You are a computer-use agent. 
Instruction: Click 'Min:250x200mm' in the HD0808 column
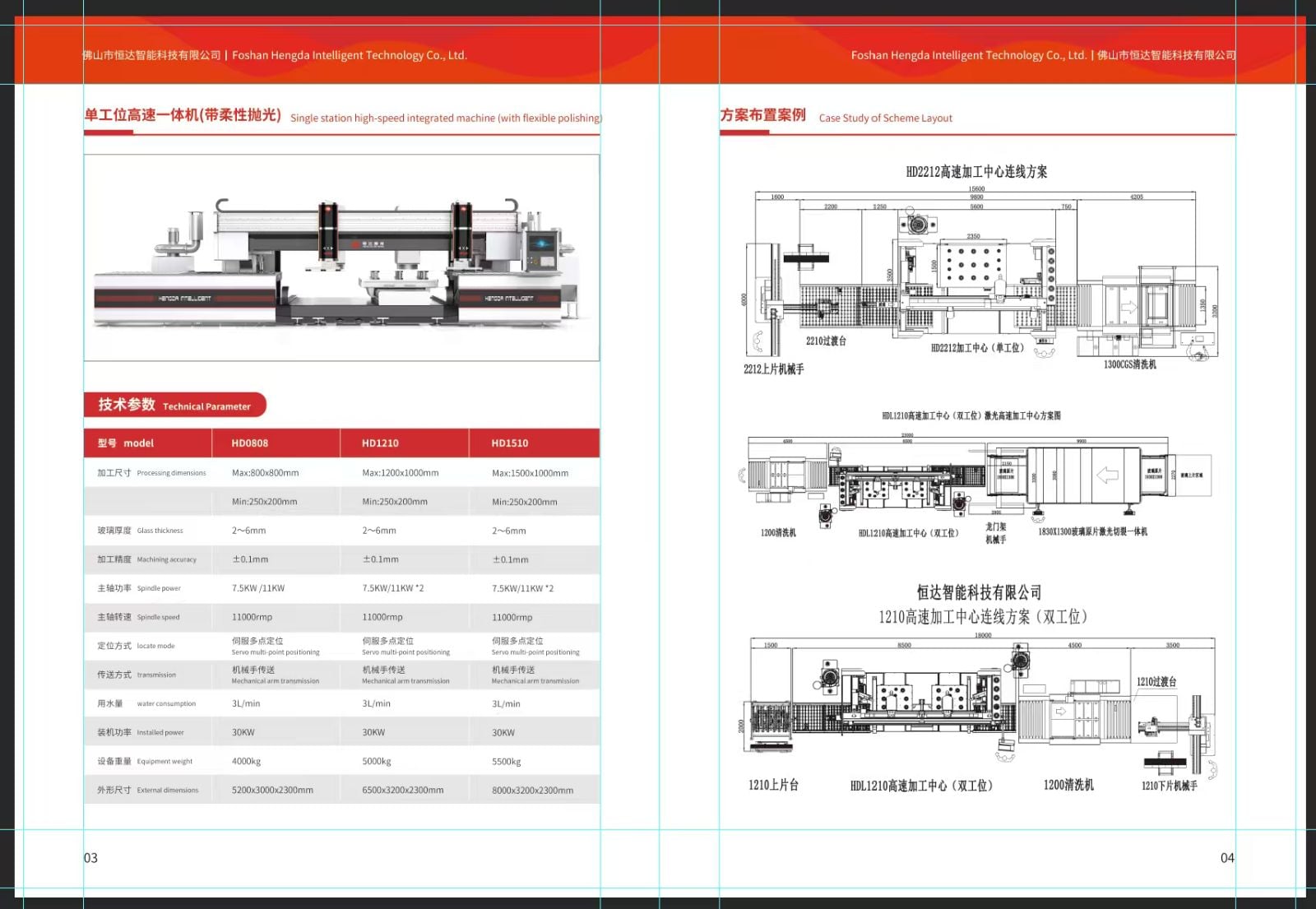pyautogui.click(x=265, y=502)
